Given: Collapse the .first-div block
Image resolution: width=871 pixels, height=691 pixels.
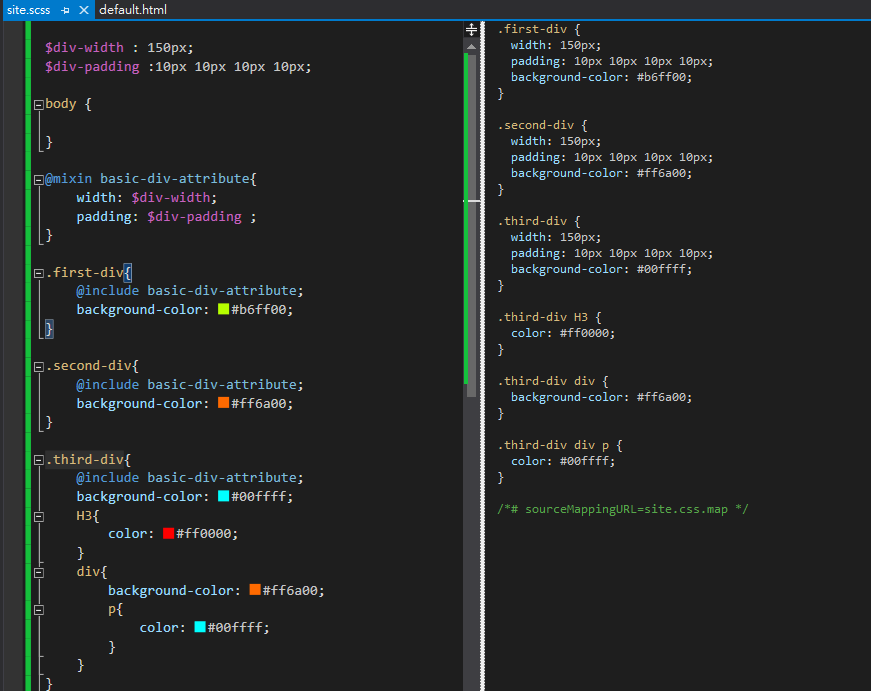Looking at the screenshot, I should [39, 273].
